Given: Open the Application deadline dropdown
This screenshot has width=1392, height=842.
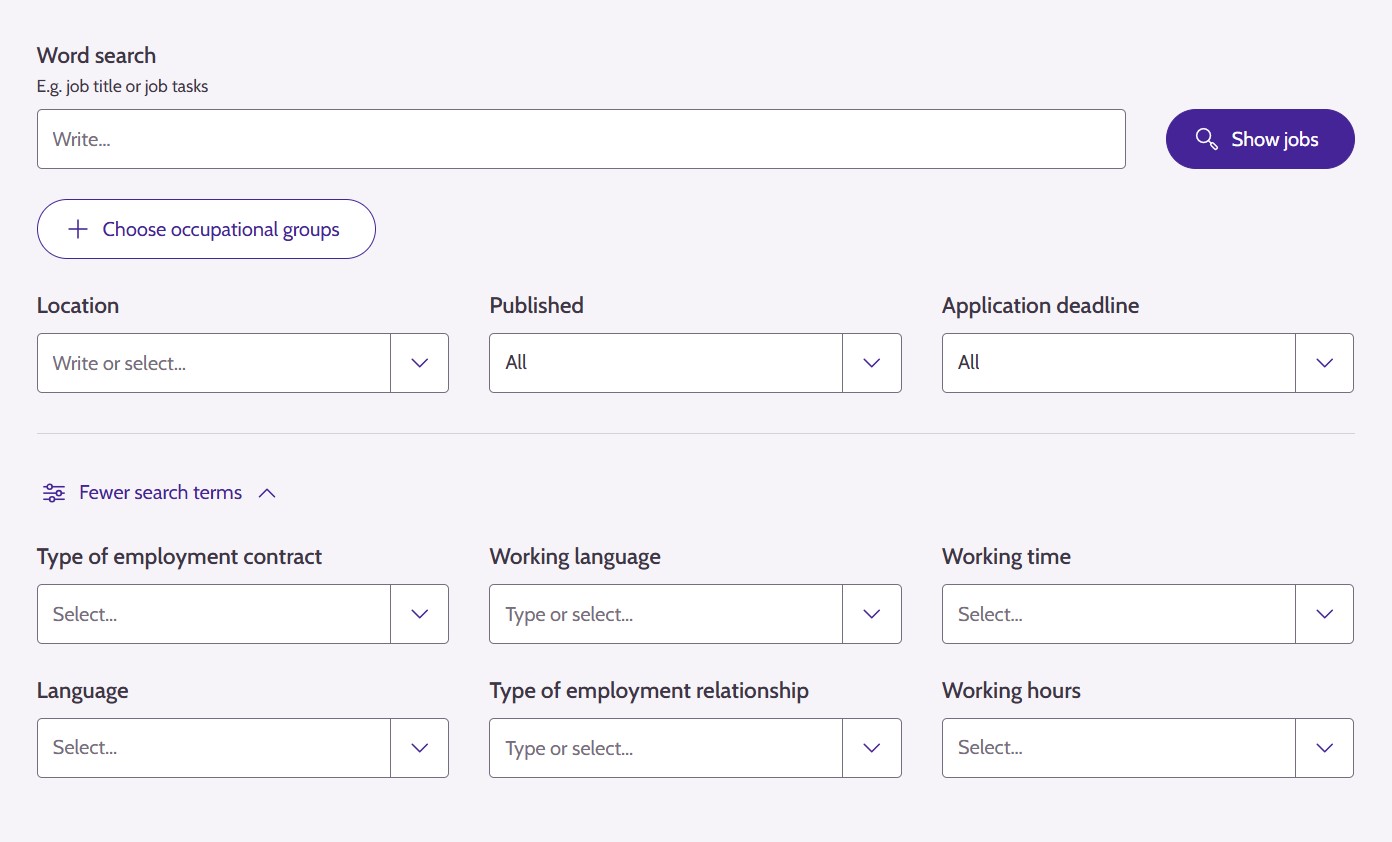Looking at the screenshot, I should pyautogui.click(x=1147, y=363).
